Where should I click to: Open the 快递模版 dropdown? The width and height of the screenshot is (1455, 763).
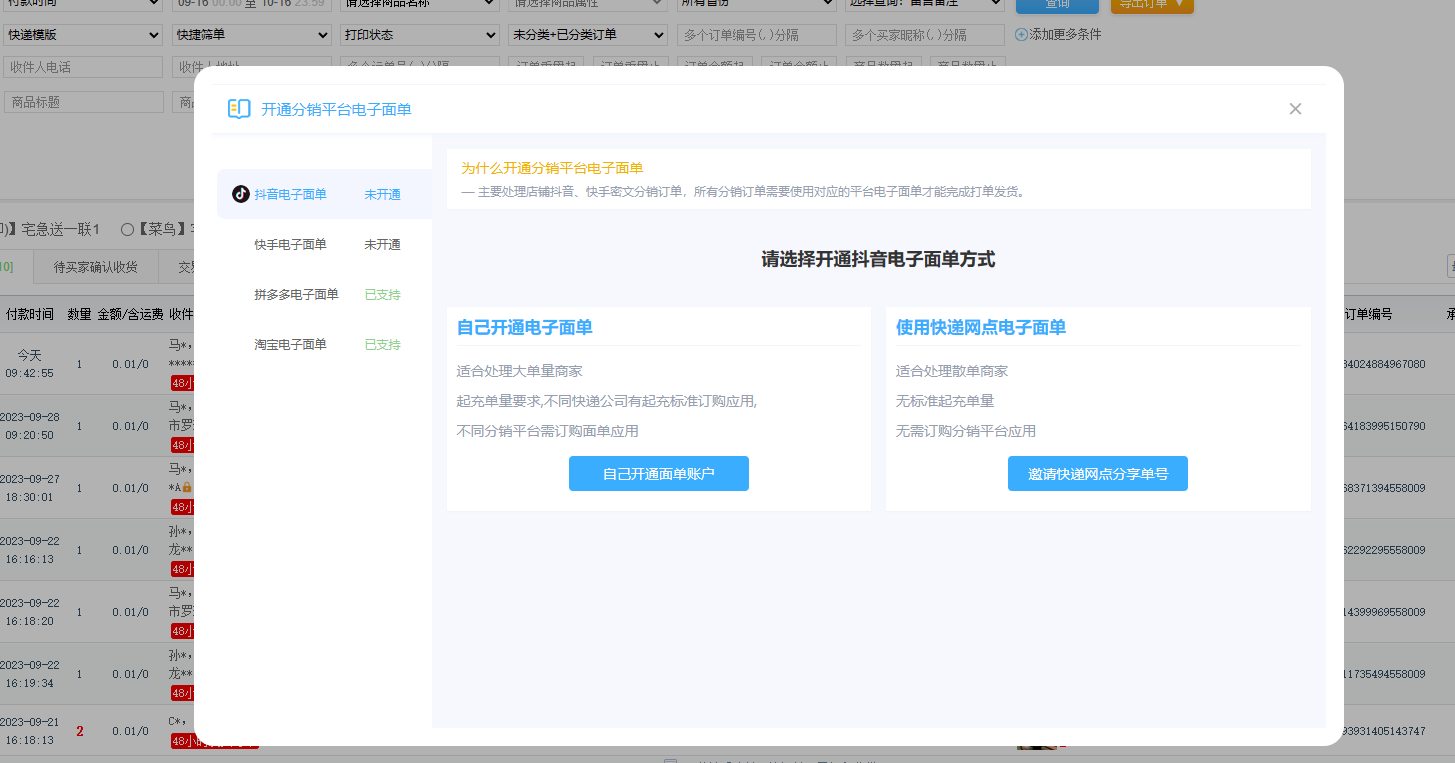pos(83,35)
